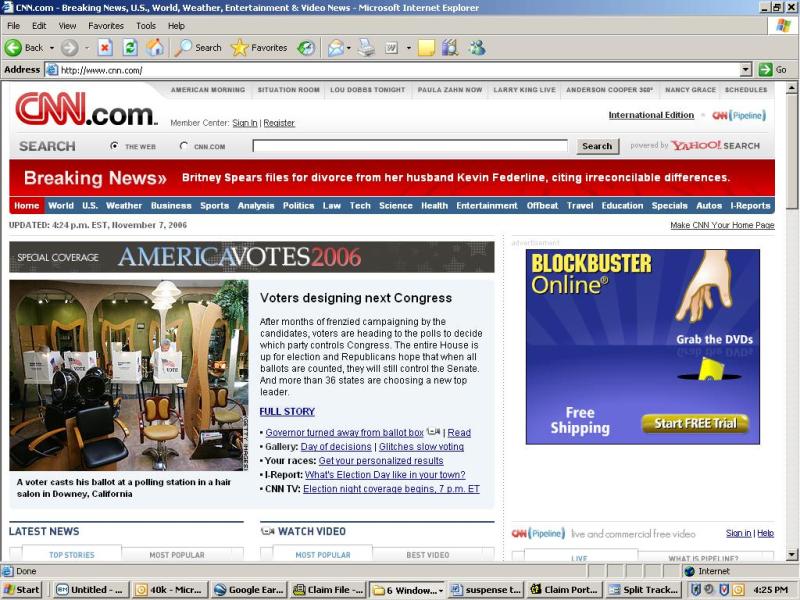Image resolution: width=800 pixels, height=600 pixels.
Task: Click the taskbar clock showing 4:25 PM
Action: [770, 590]
